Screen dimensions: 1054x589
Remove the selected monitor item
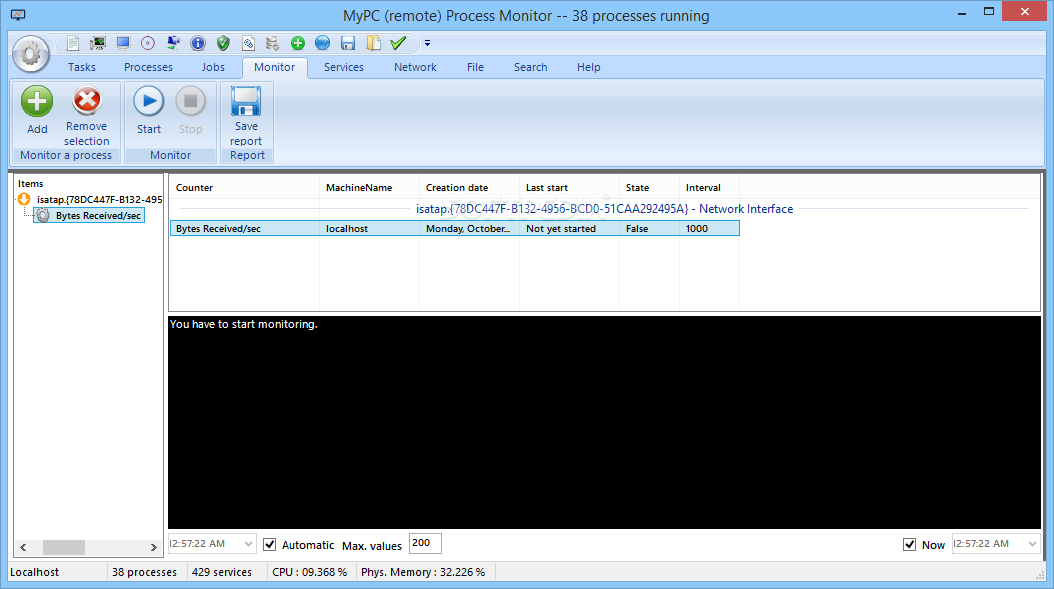(87, 116)
